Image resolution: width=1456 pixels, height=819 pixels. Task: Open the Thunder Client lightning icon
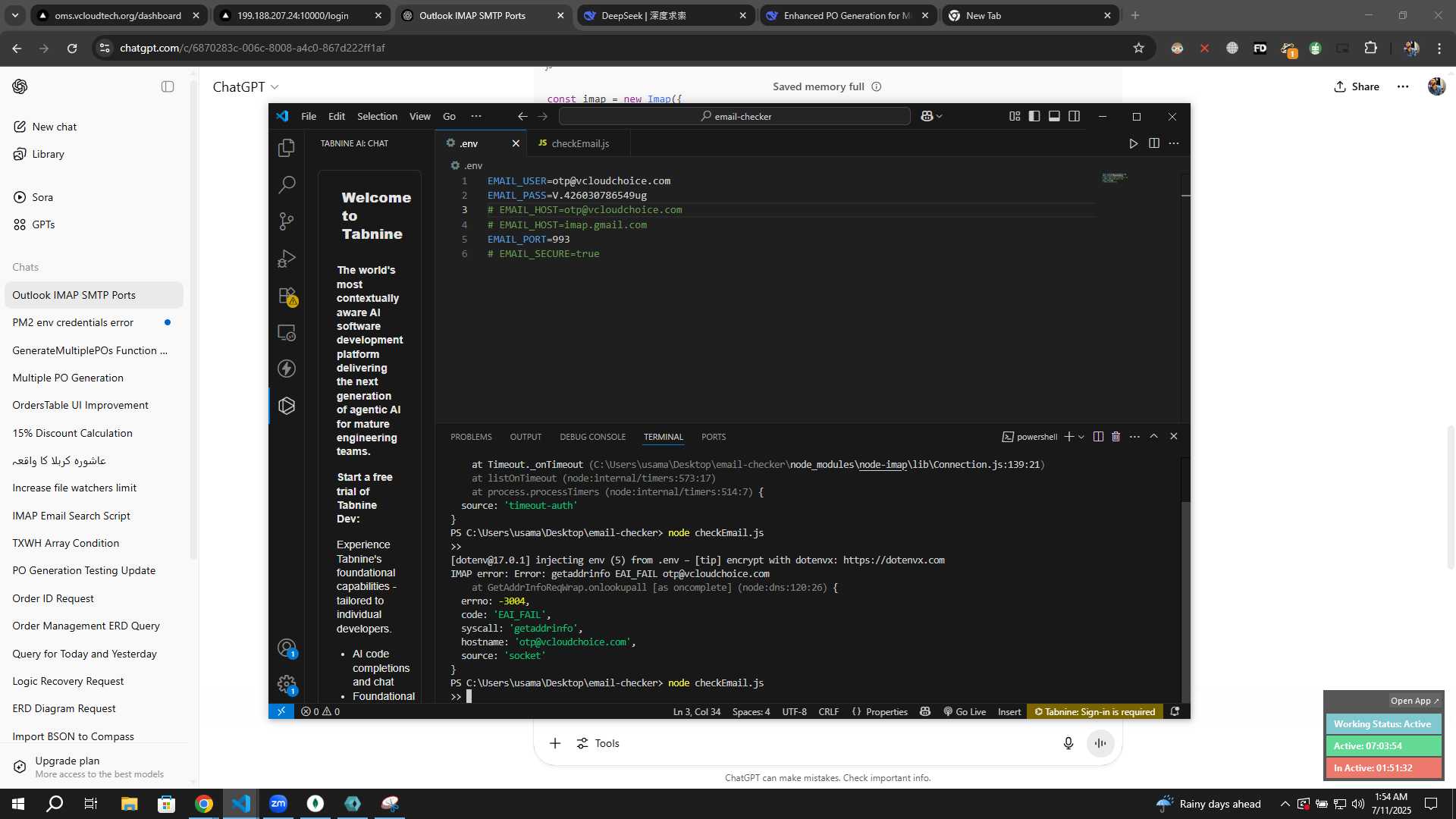[x=287, y=369]
